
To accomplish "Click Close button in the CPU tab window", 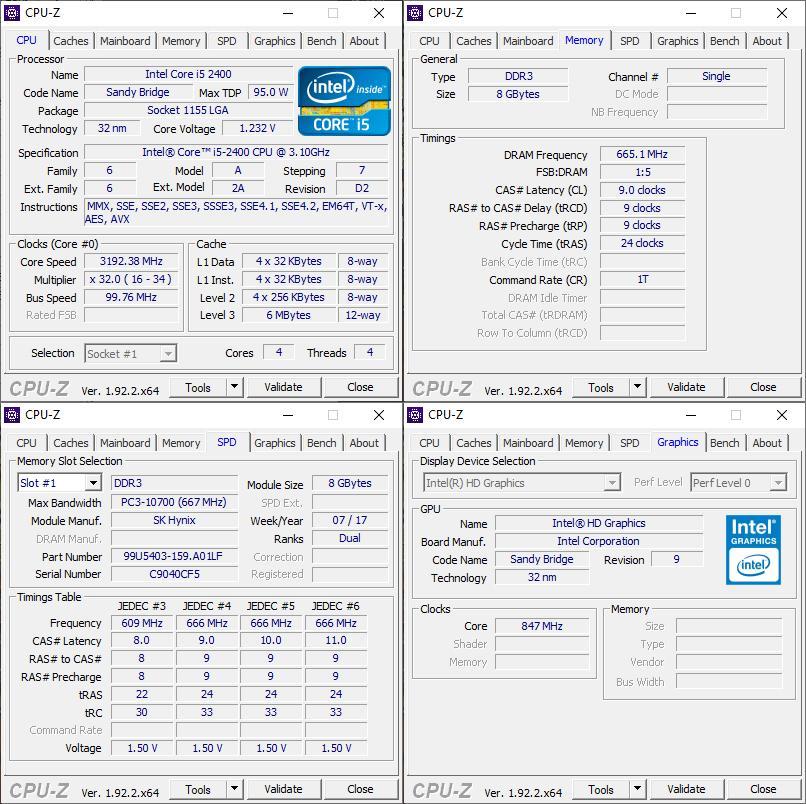I will pyautogui.click(x=360, y=387).
